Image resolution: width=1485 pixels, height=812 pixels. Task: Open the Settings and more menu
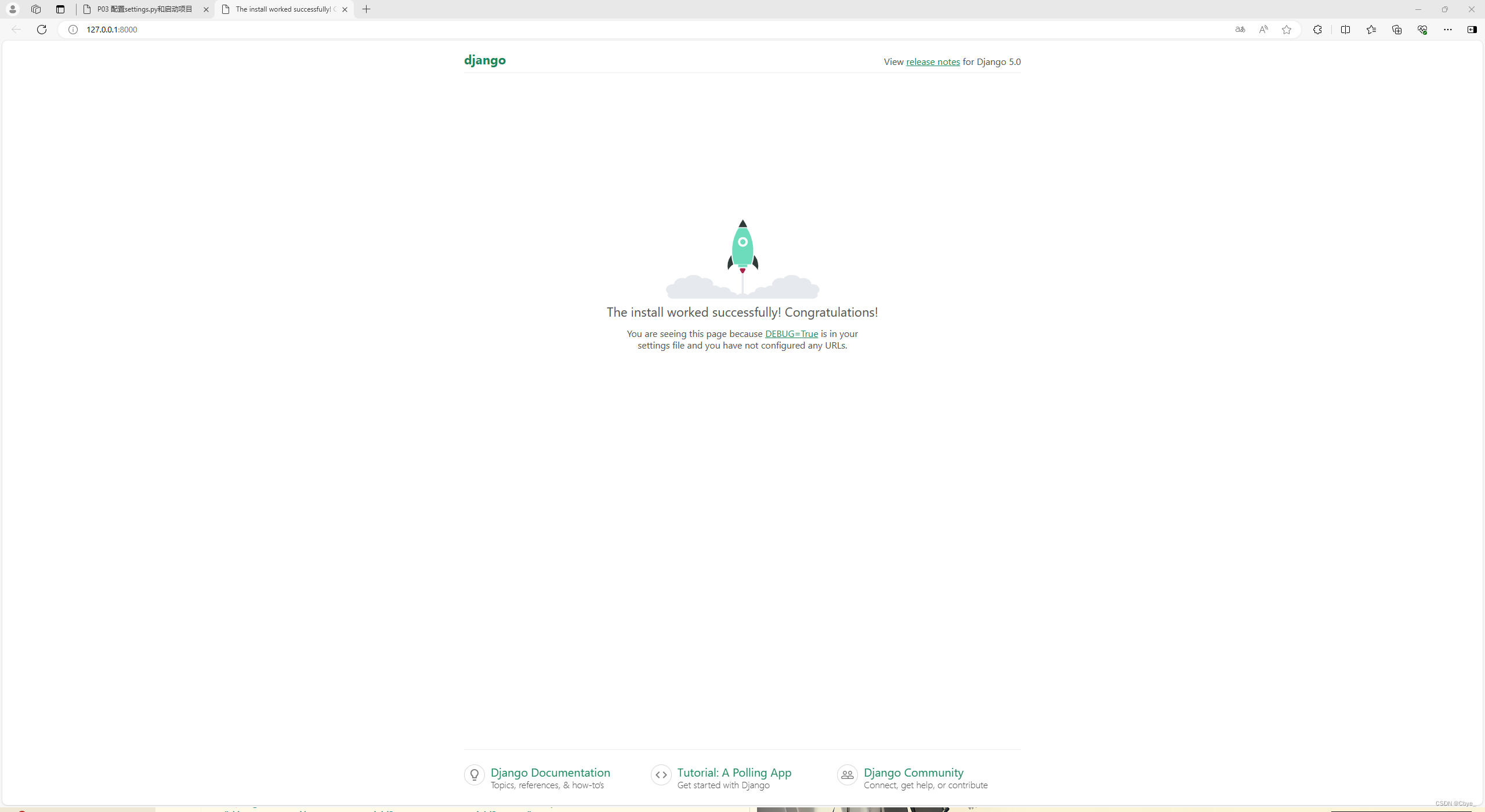pos(1447,30)
